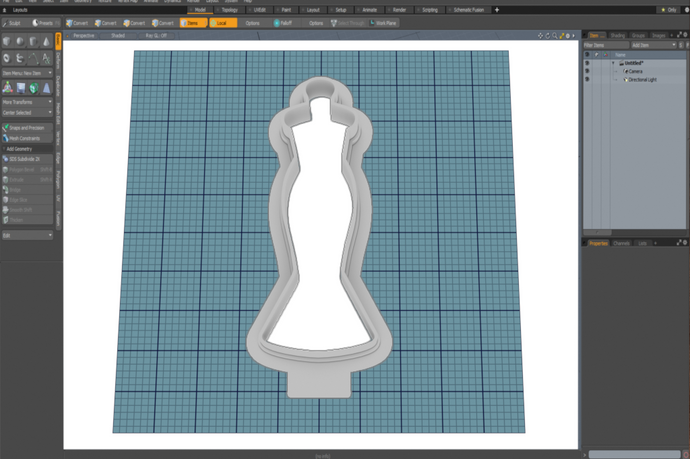Activate the green Rotate tool
This screenshot has width=690, height=459.
pyautogui.click(x=33, y=88)
